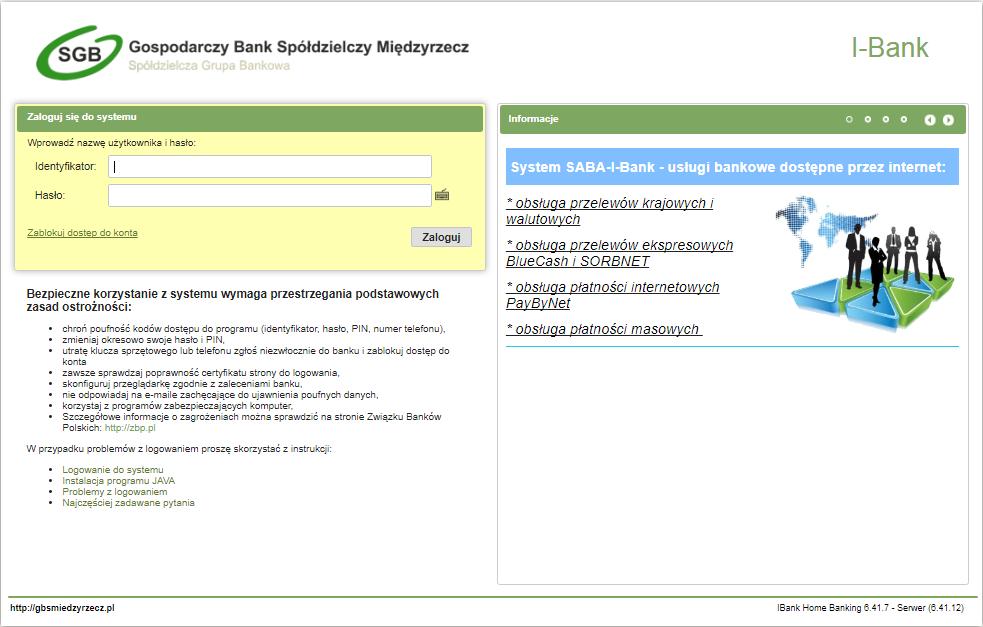Click obsługa płatności masowych link
Screen dimensions: 983x627
pos(604,329)
